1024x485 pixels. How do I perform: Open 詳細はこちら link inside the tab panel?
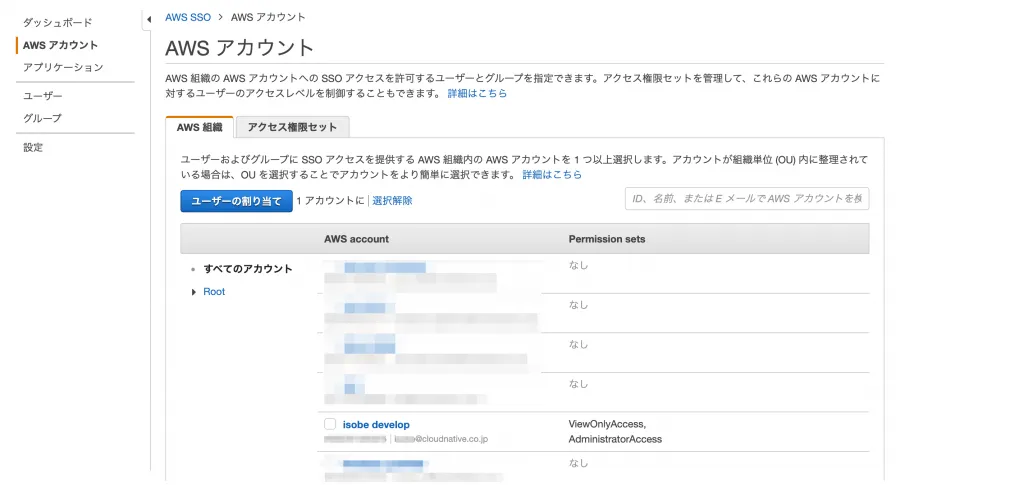[x=551, y=174]
